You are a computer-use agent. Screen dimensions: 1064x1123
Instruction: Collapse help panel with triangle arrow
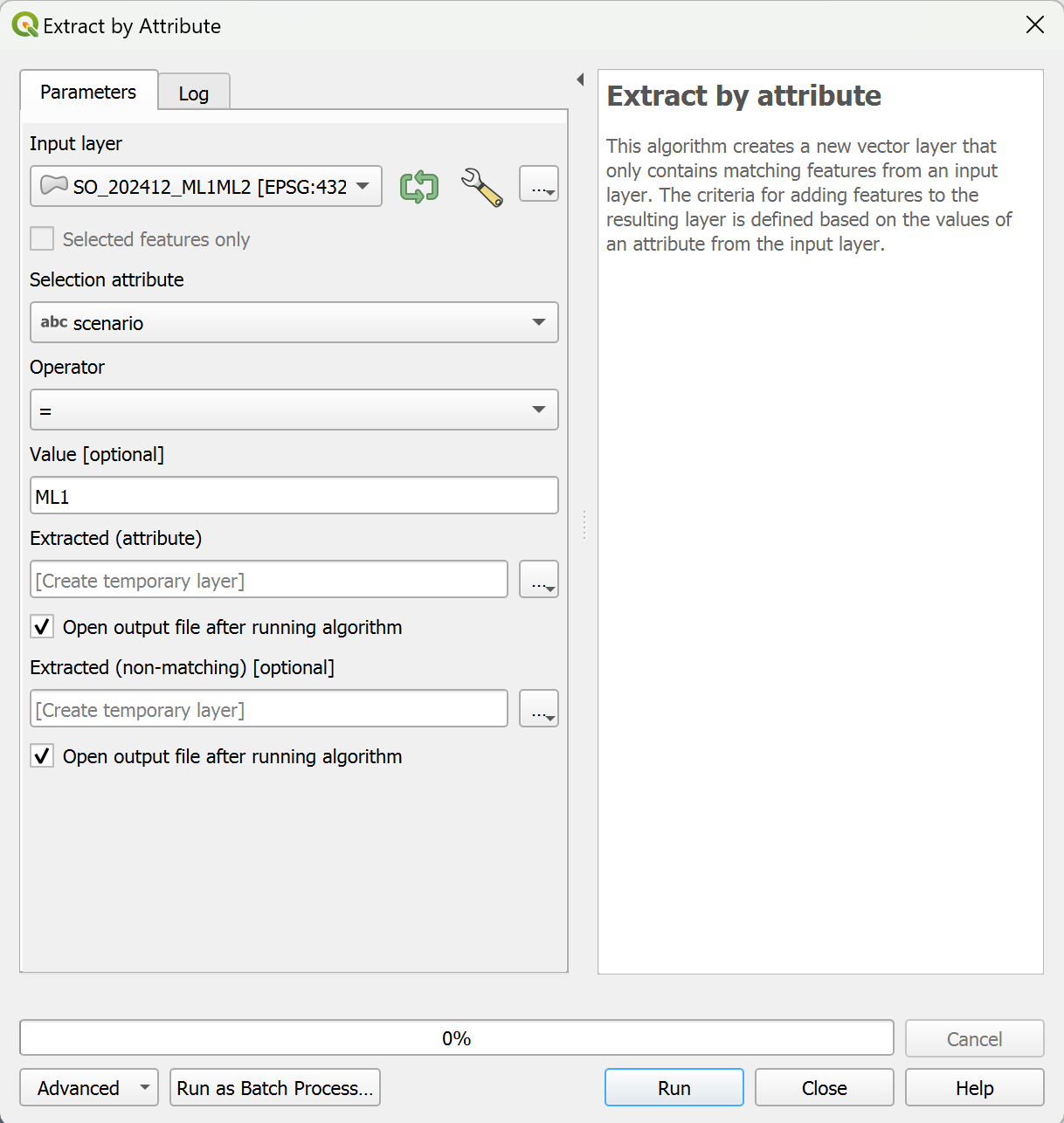[x=580, y=80]
